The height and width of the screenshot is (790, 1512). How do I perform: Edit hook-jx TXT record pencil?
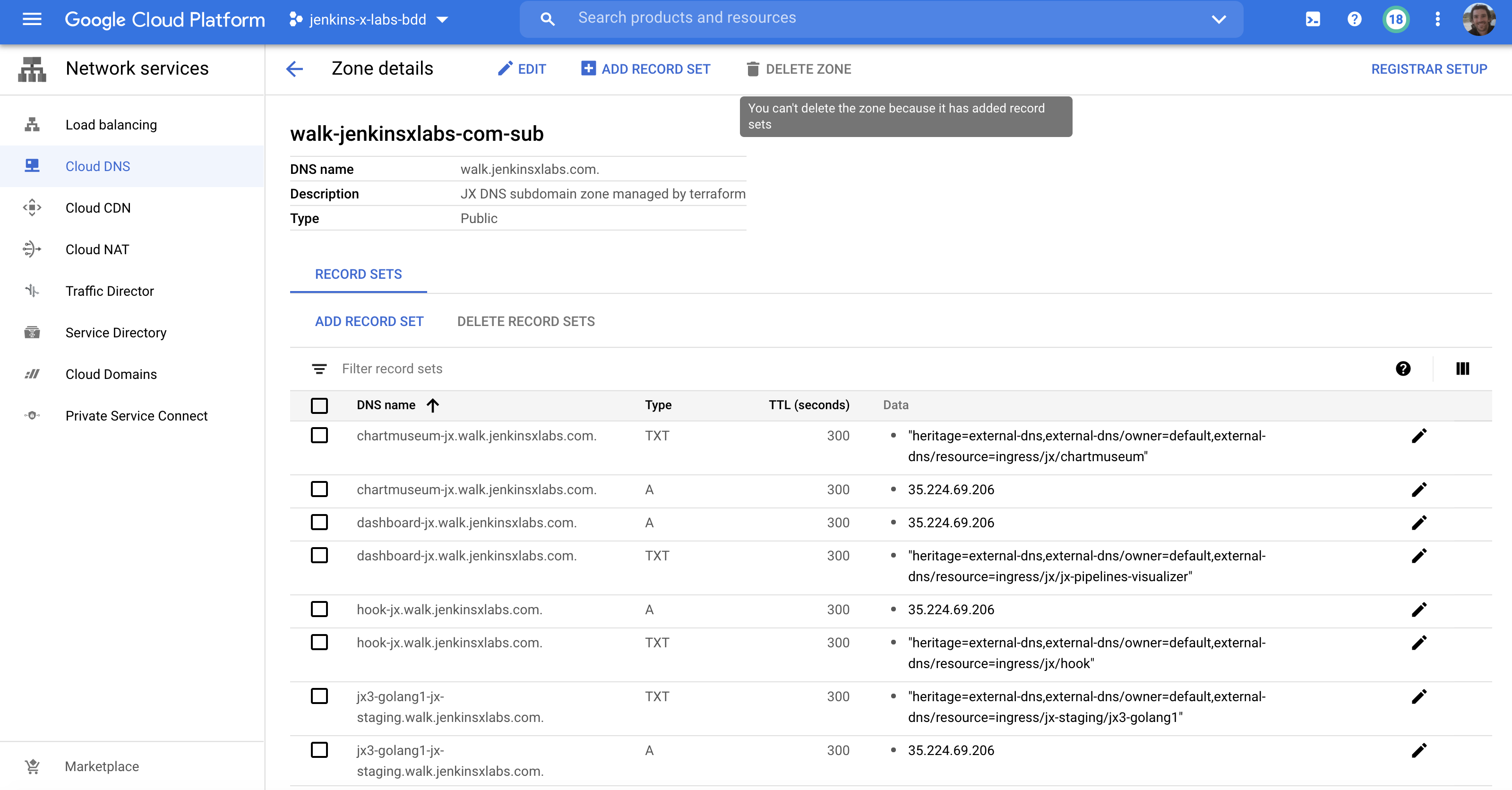[x=1419, y=643]
